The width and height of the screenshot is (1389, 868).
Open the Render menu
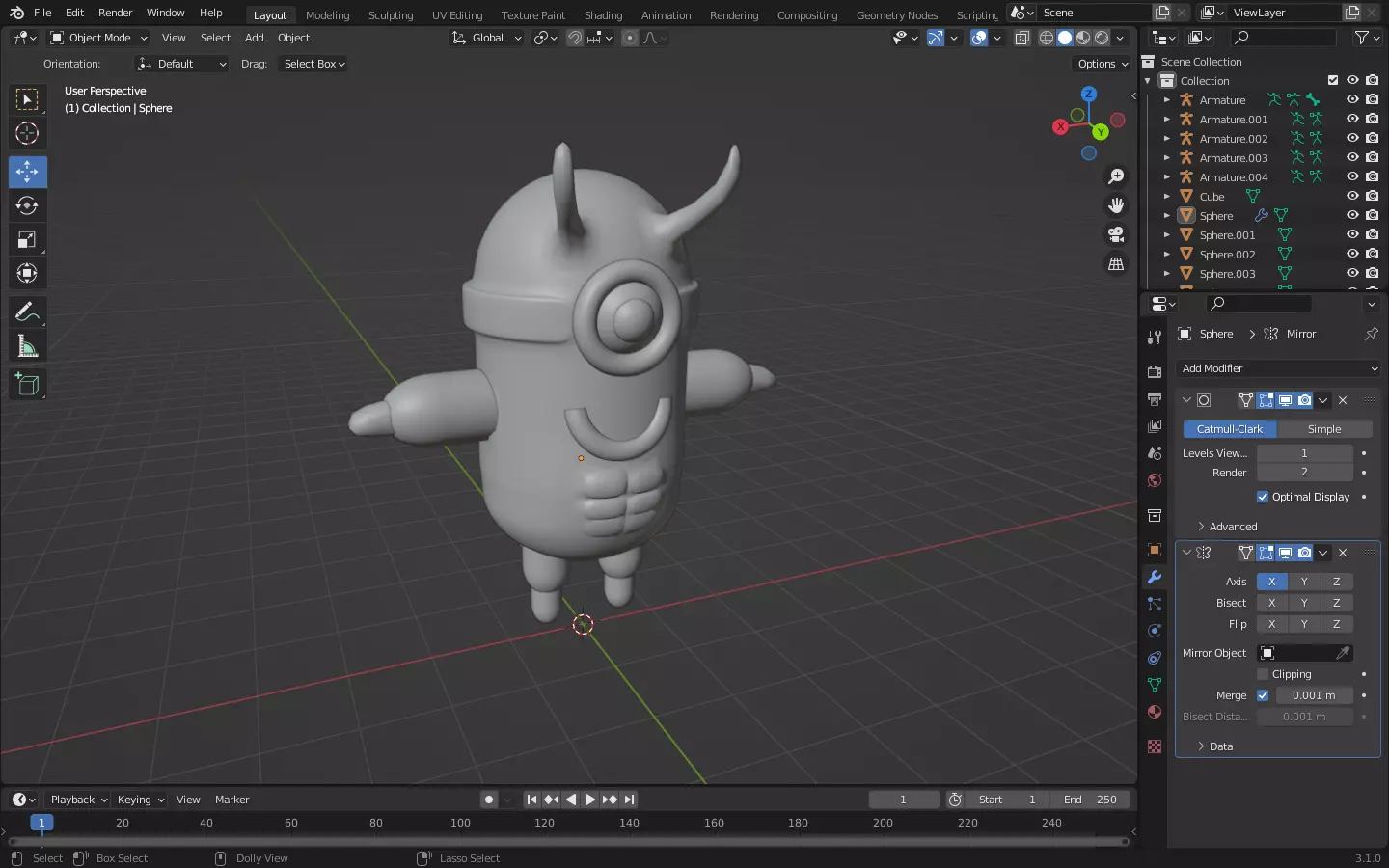tap(115, 13)
